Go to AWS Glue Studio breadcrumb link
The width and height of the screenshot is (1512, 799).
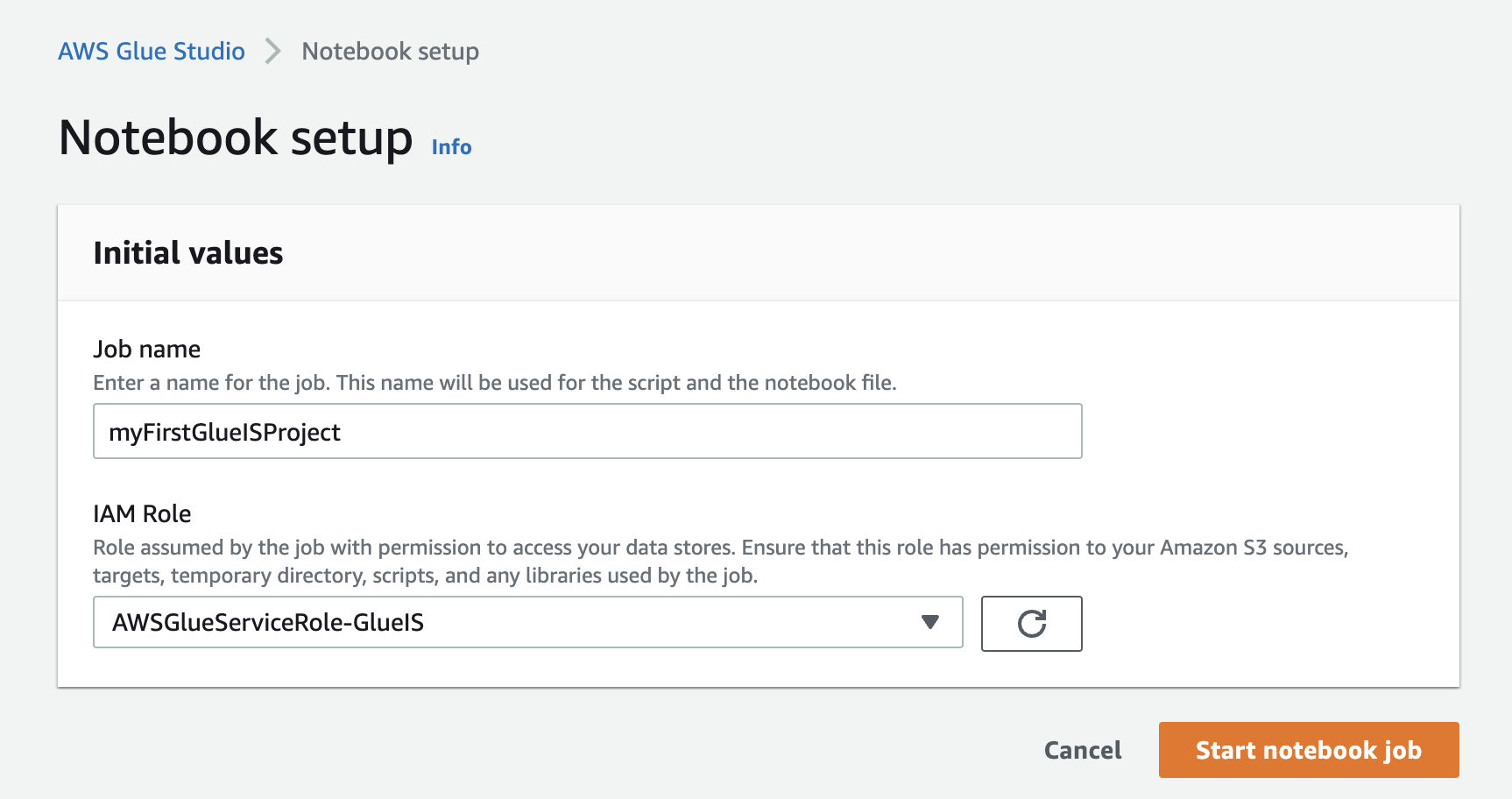click(x=152, y=51)
